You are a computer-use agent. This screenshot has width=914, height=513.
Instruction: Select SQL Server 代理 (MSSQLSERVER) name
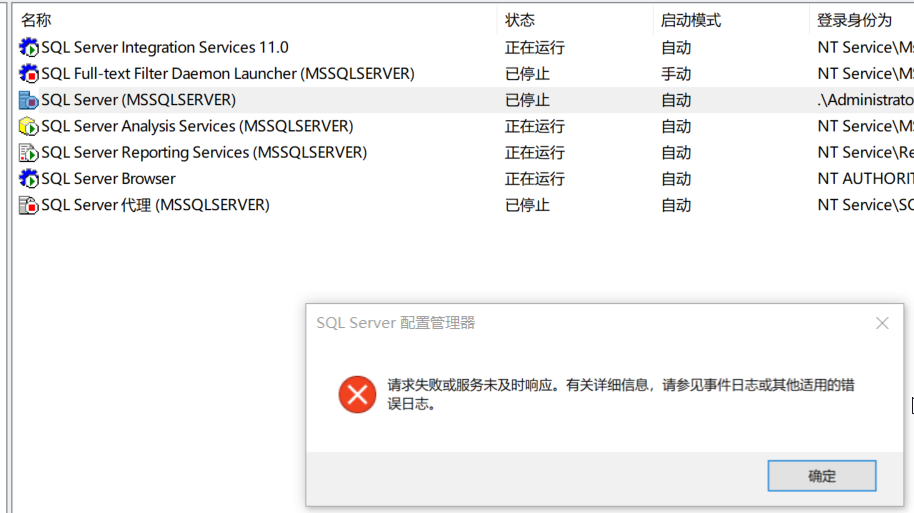[x=156, y=205]
